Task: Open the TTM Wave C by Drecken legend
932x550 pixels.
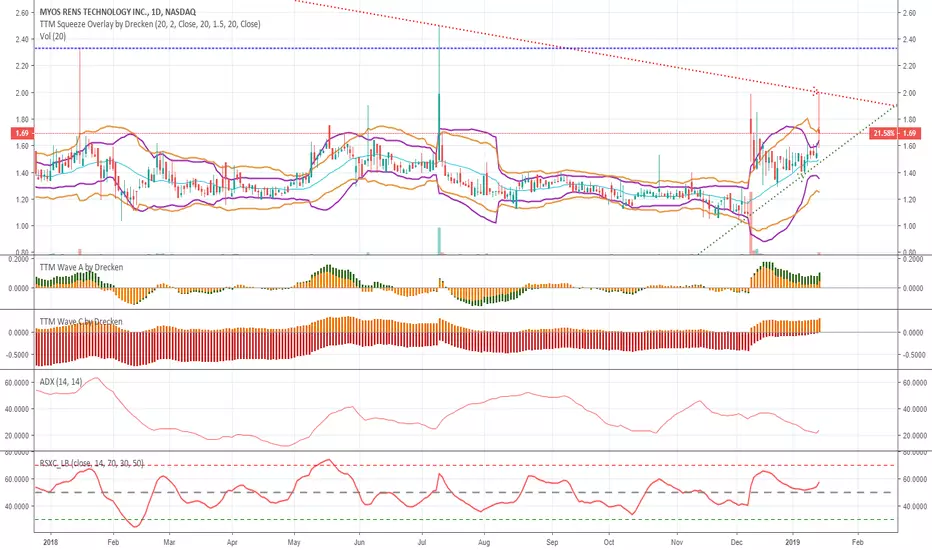Action: click(81, 321)
